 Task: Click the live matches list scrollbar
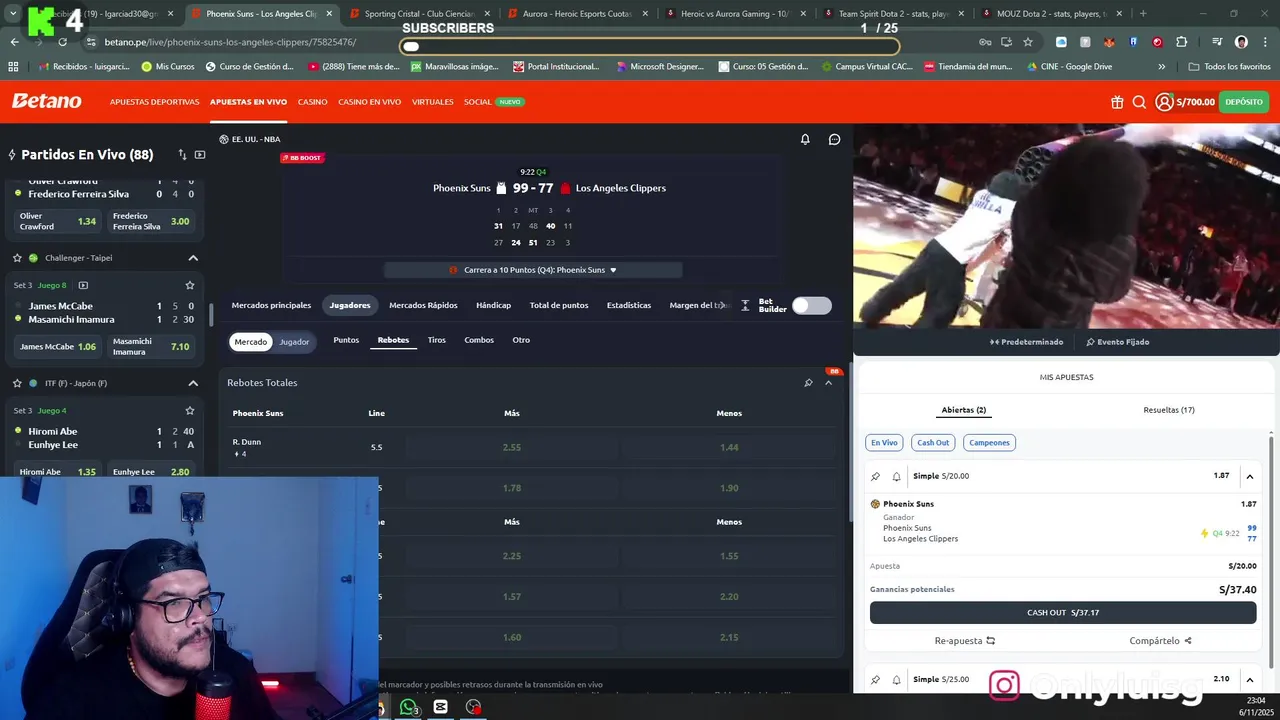coord(211,315)
